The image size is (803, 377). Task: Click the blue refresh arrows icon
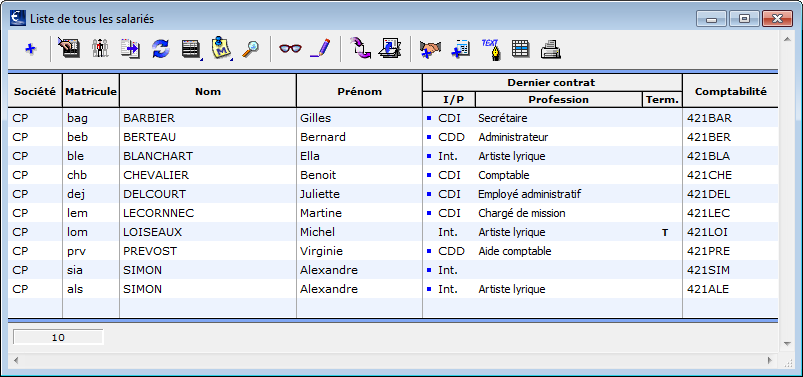pos(160,49)
